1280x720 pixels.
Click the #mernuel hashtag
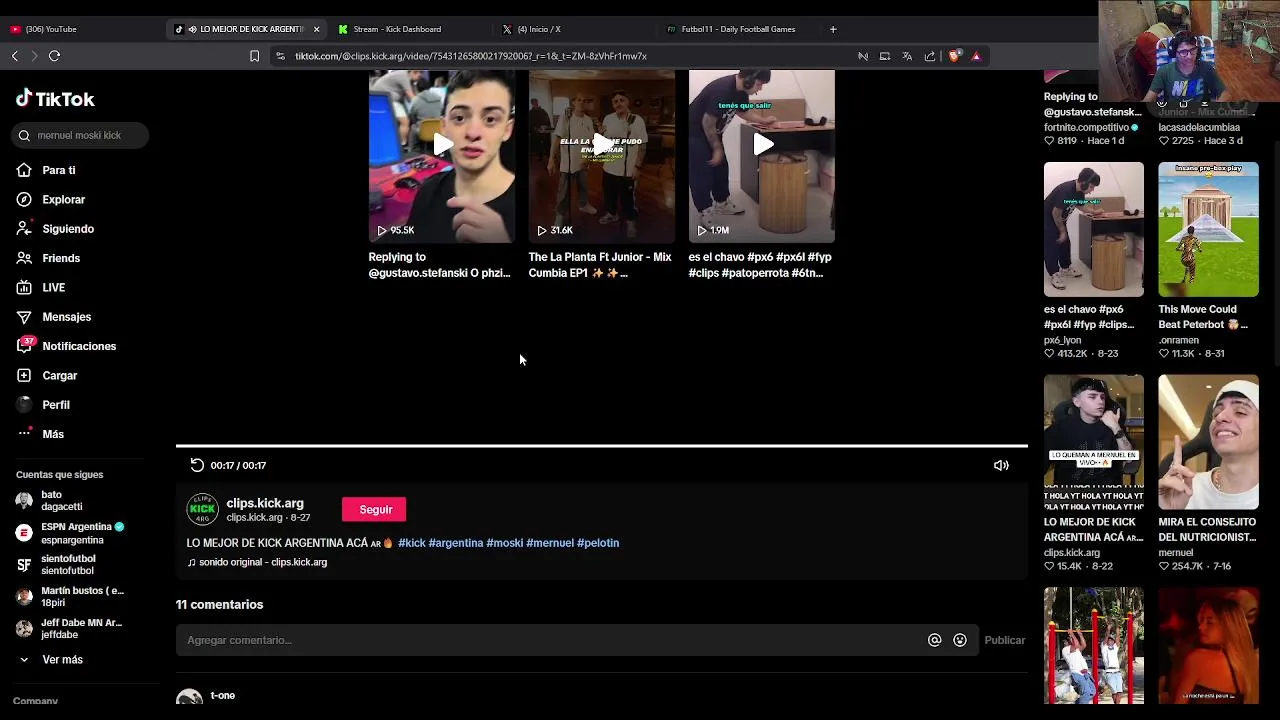(x=550, y=543)
